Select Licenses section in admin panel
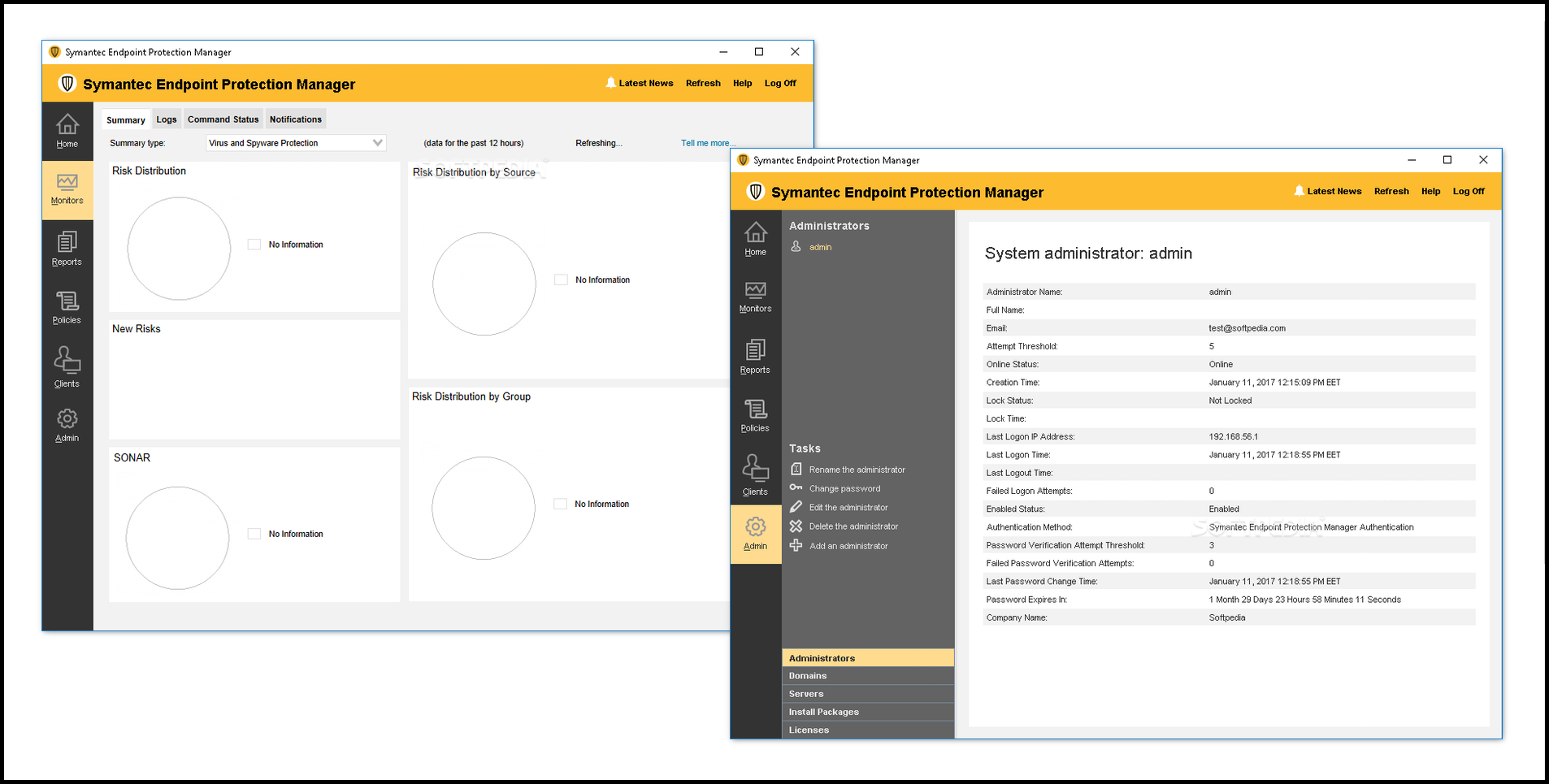 point(868,730)
